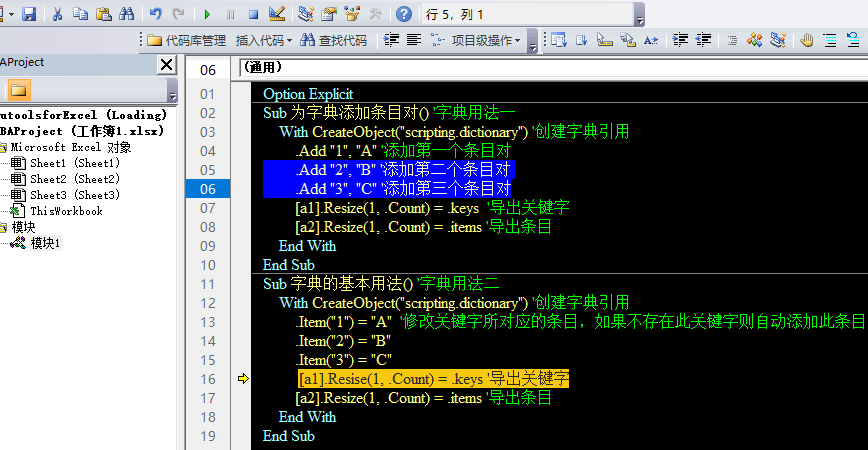Toggle Design Mode ruler icon
The image size is (868, 450).
click(x=277, y=14)
